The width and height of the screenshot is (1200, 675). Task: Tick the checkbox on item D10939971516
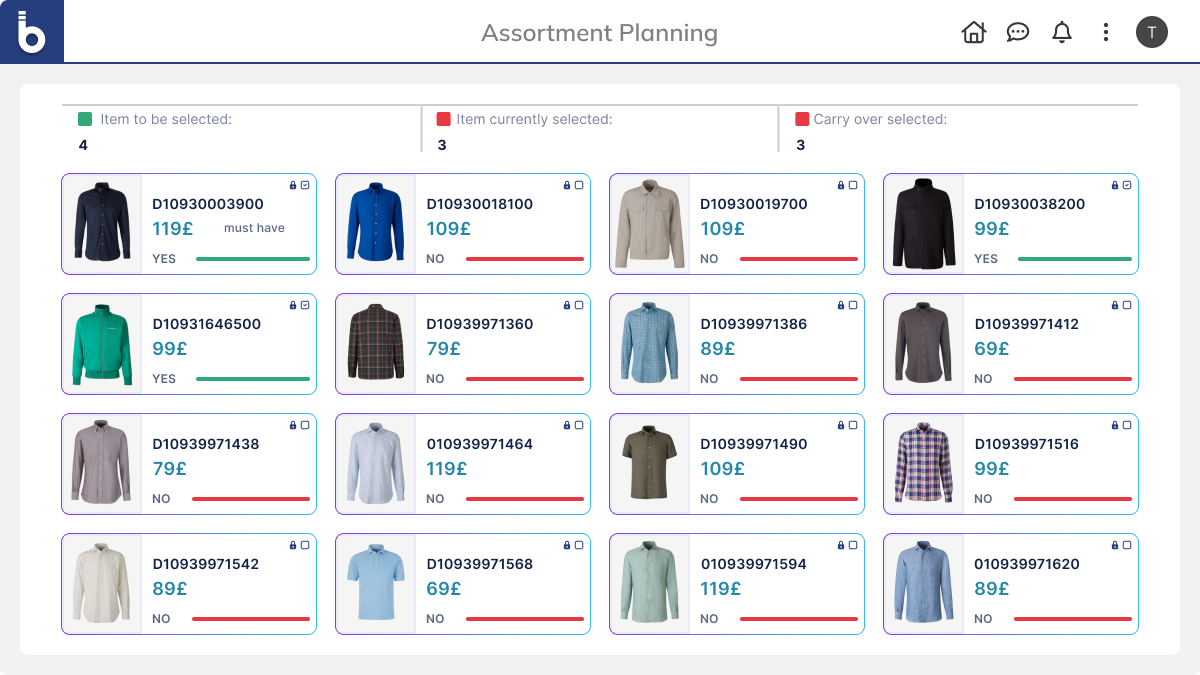(1127, 425)
